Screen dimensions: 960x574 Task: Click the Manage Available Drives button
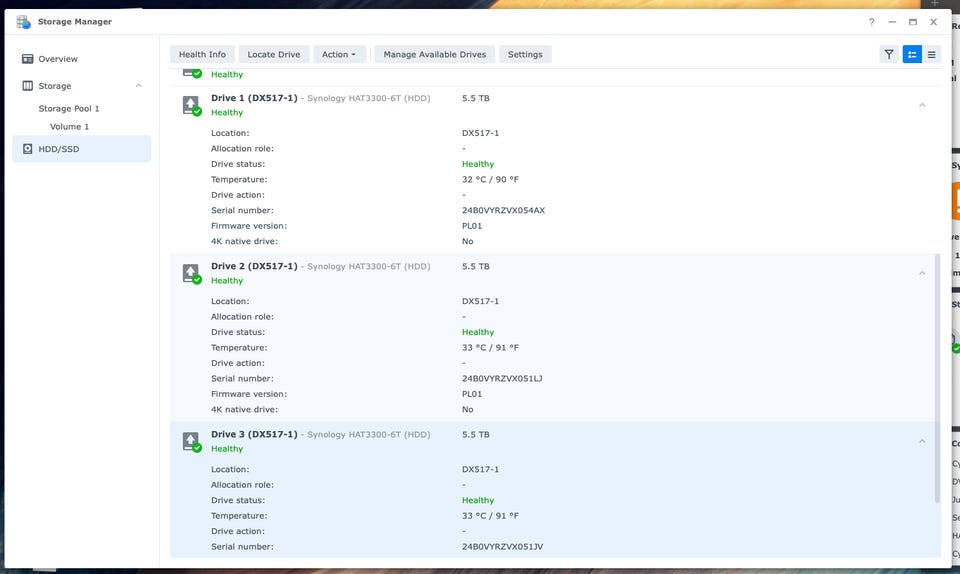[x=435, y=54]
